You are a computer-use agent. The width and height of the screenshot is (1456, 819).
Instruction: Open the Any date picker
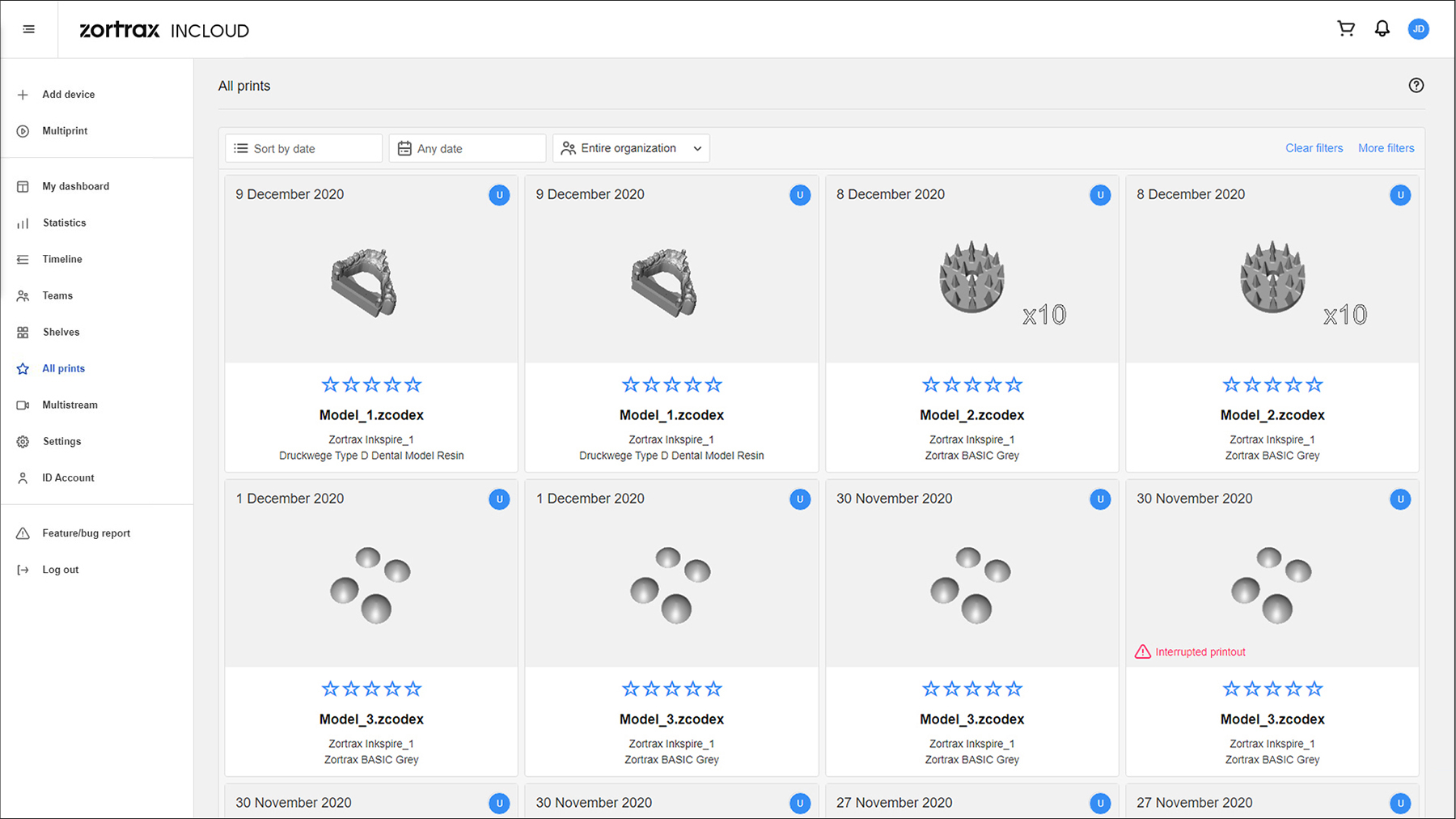coord(467,149)
